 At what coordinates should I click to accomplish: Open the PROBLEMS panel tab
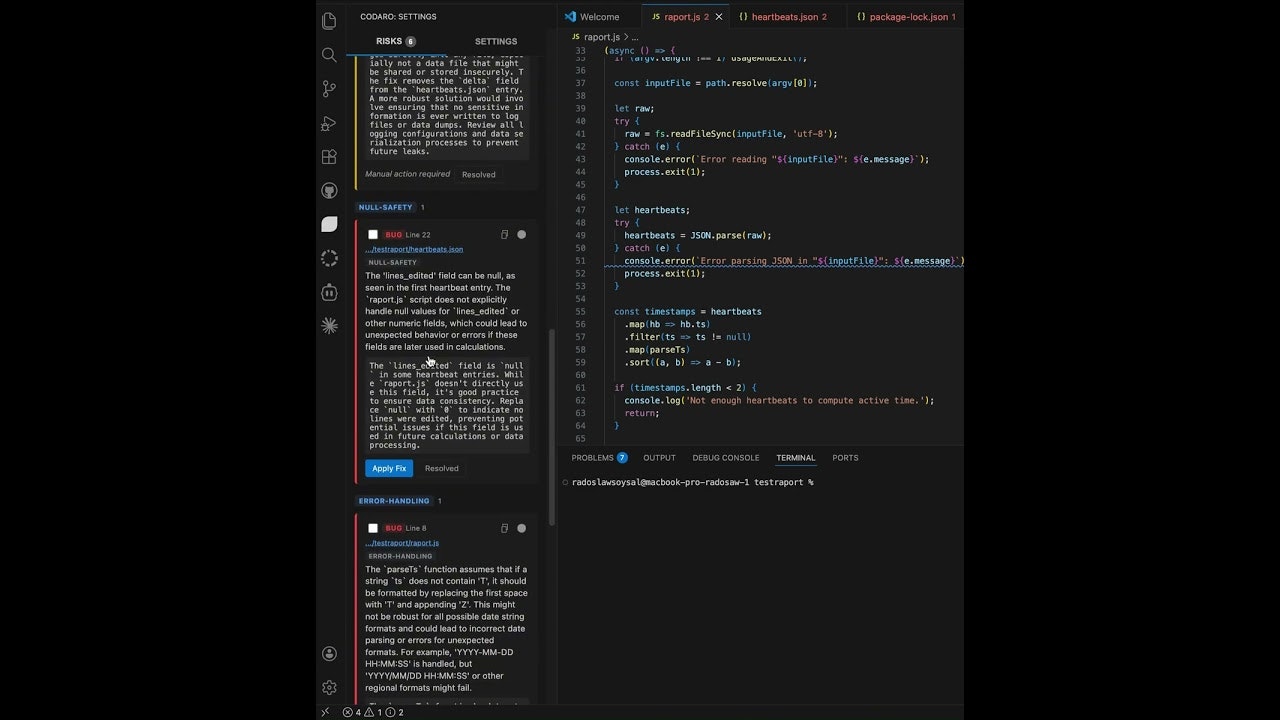pos(599,458)
